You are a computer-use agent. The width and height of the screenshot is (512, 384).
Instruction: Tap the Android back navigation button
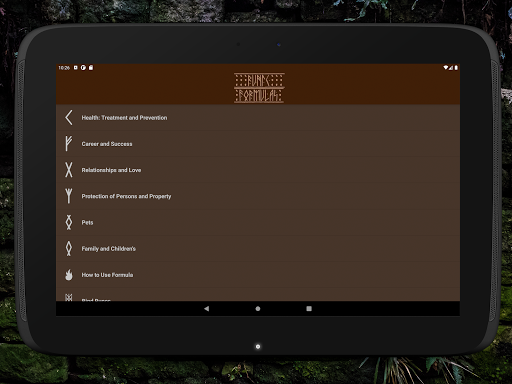(x=207, y=309)
